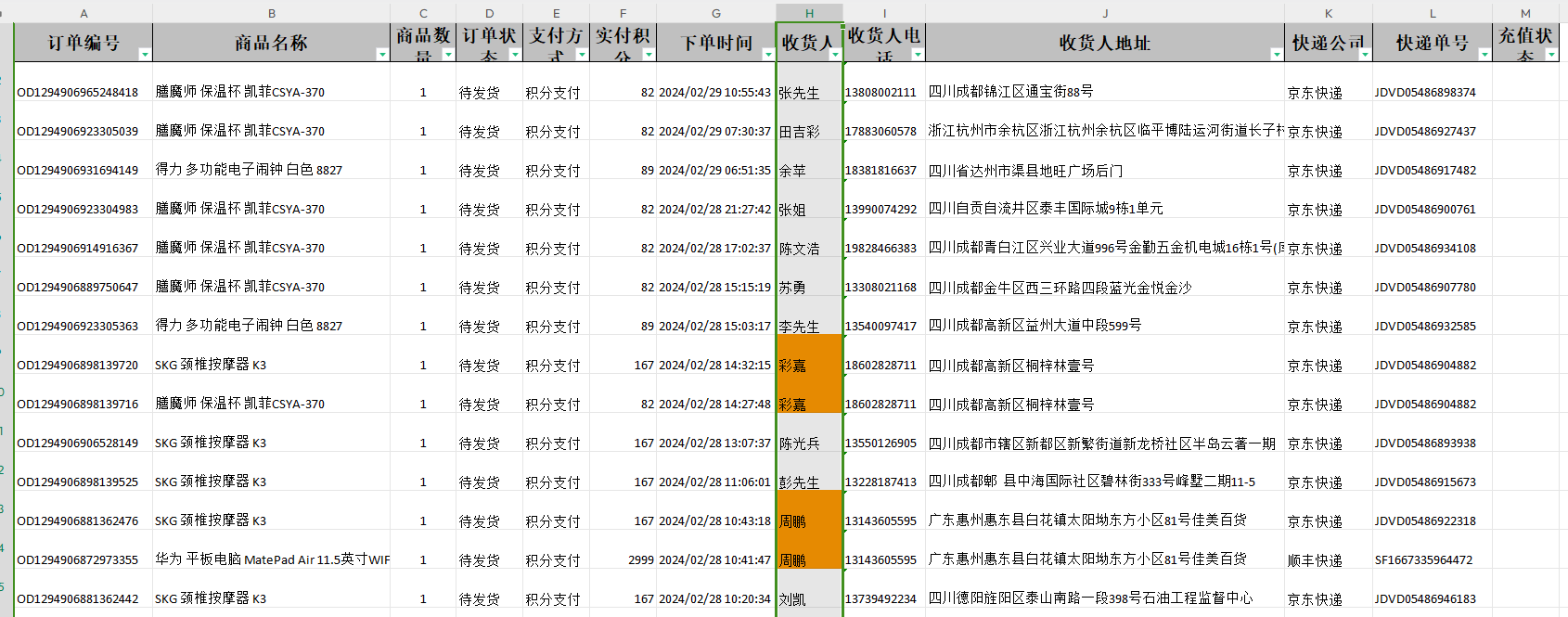The image size is (1568, 617).
Task: Click phone number 13990074292
Action: [x=880, y=210]
